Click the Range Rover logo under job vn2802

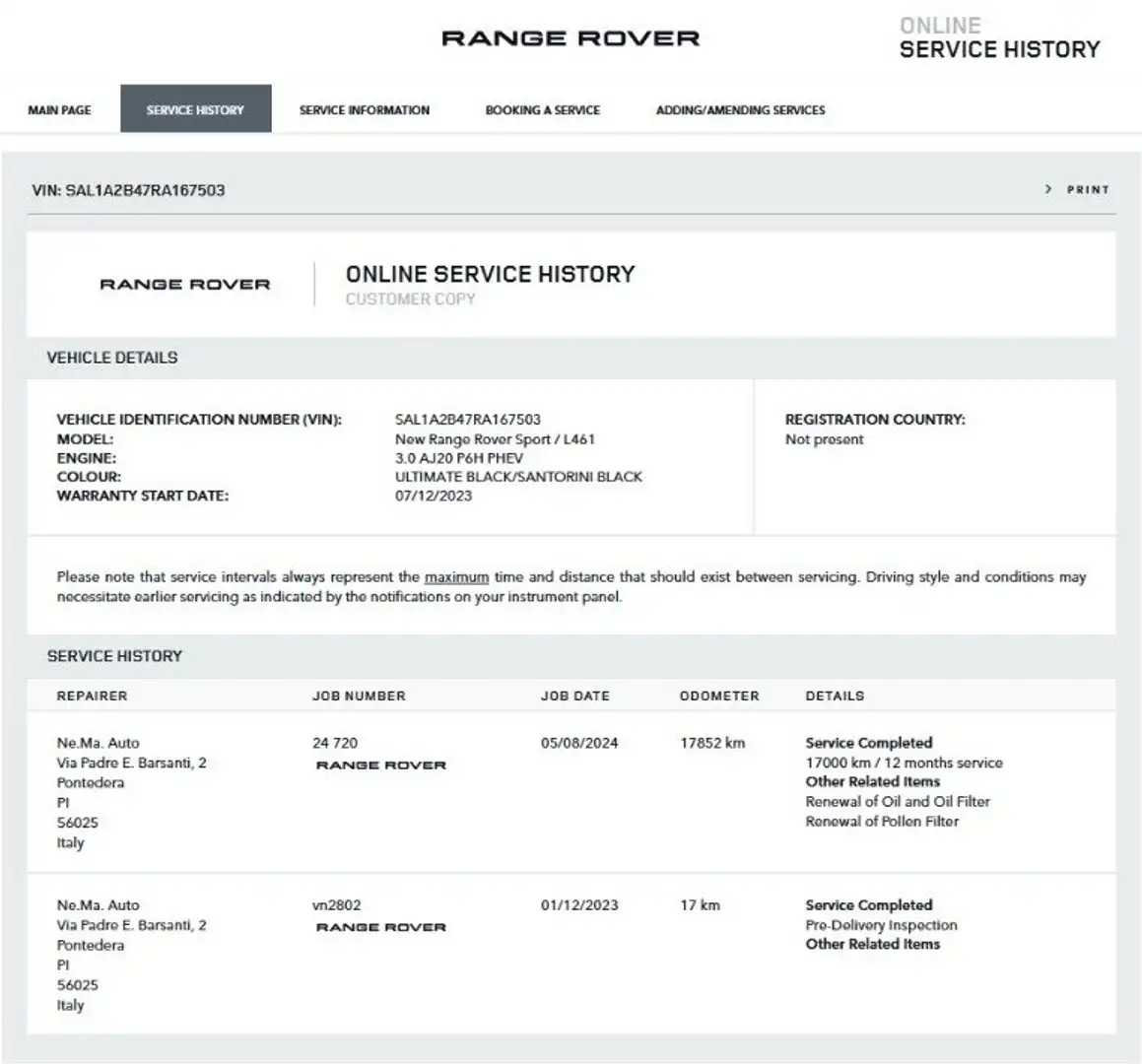click(381, 927)
